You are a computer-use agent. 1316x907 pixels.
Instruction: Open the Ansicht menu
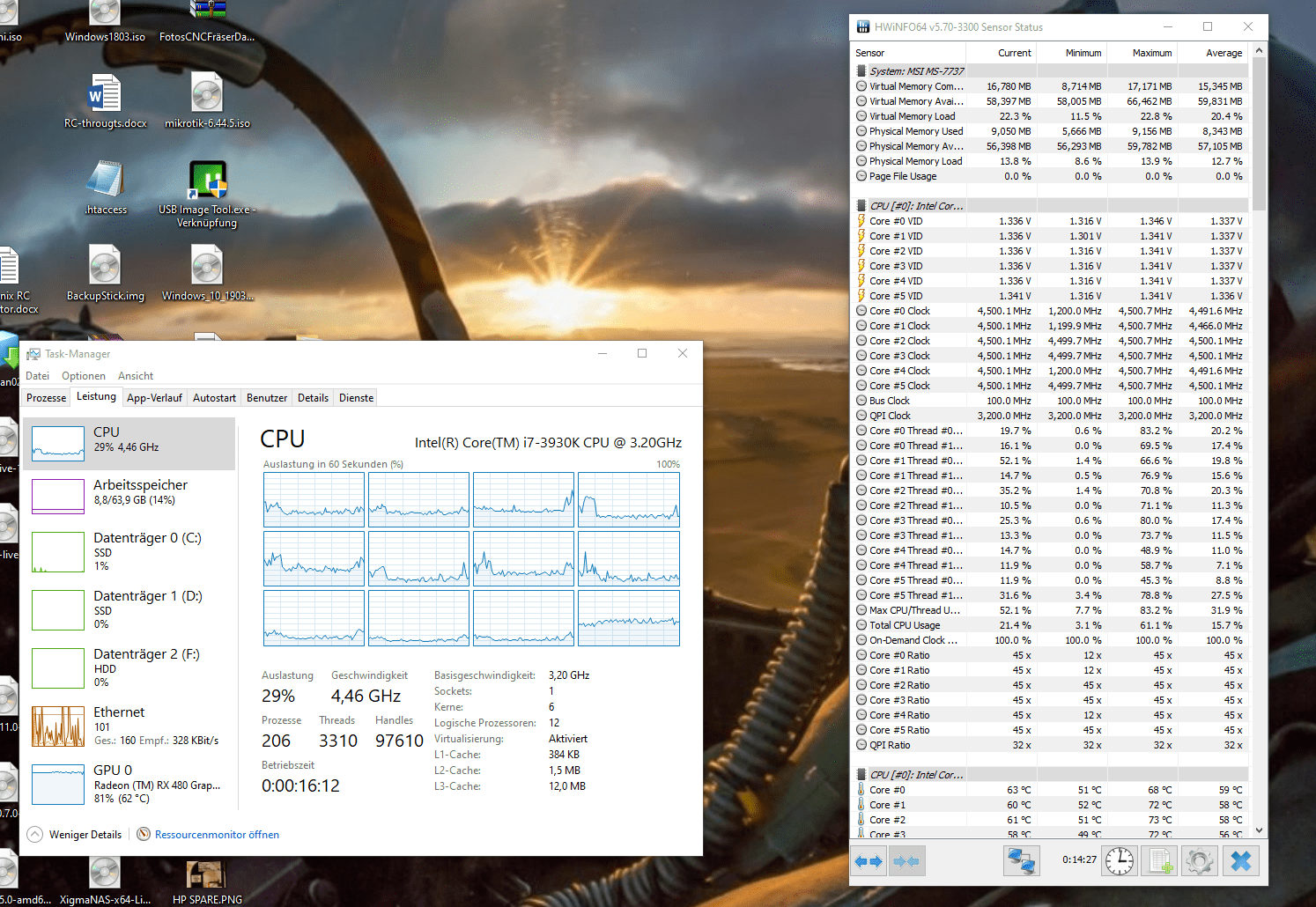pyautogui.click(x=136, y=376)
